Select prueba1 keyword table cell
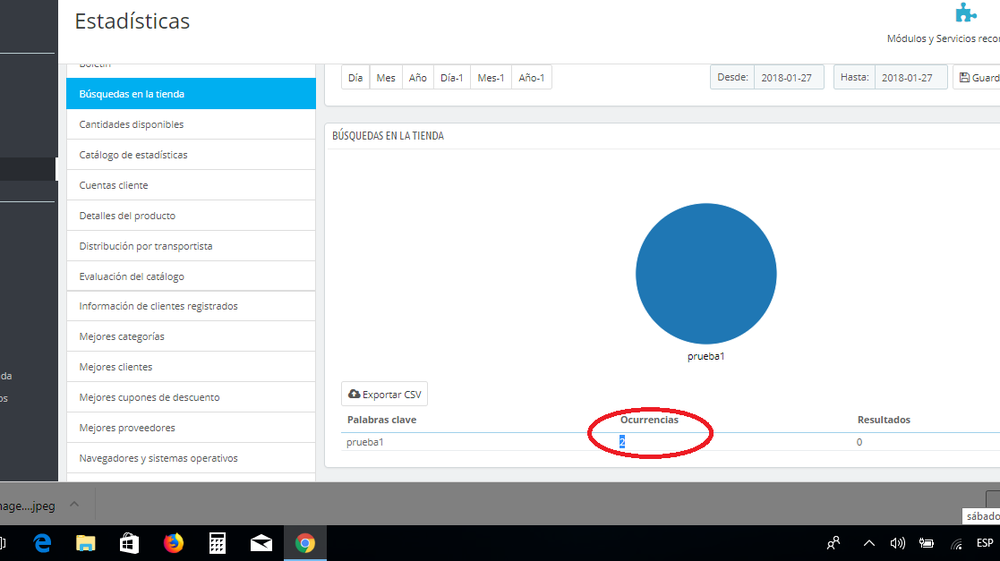Image resolution: width=1000 pixels, height=561 pixels. 365,442
